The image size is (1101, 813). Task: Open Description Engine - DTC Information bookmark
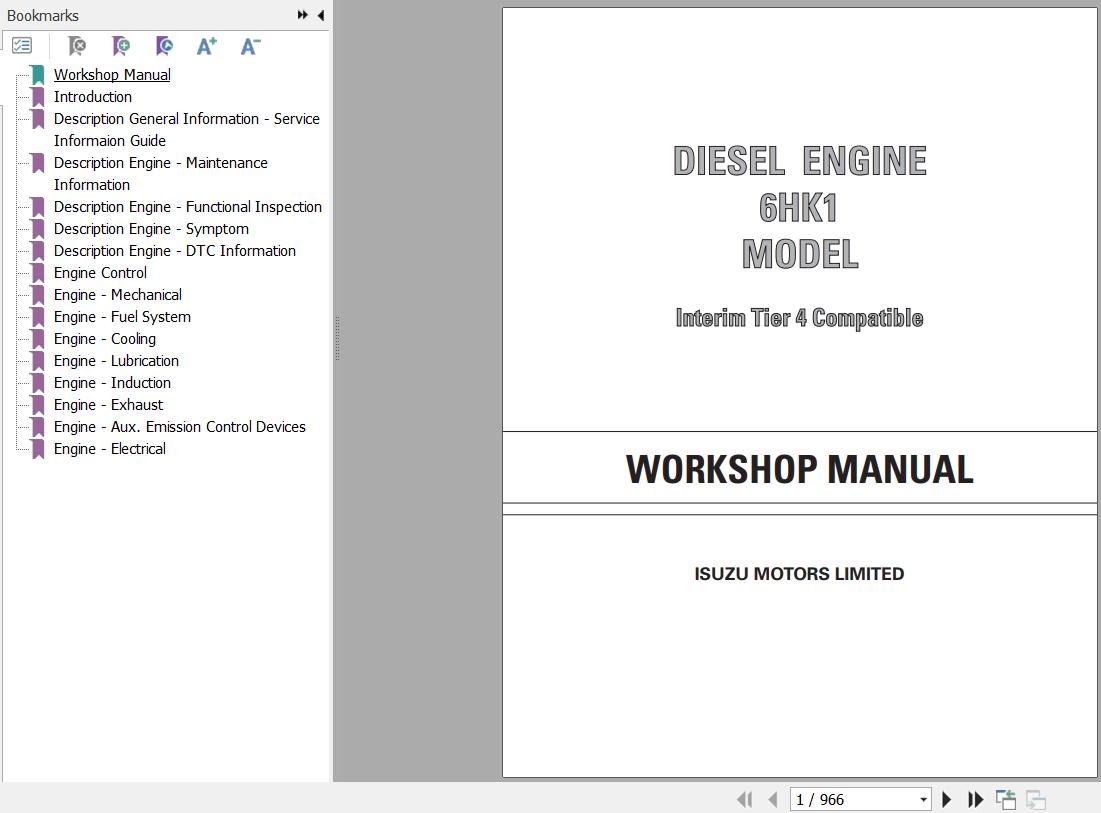pos(175,251)
